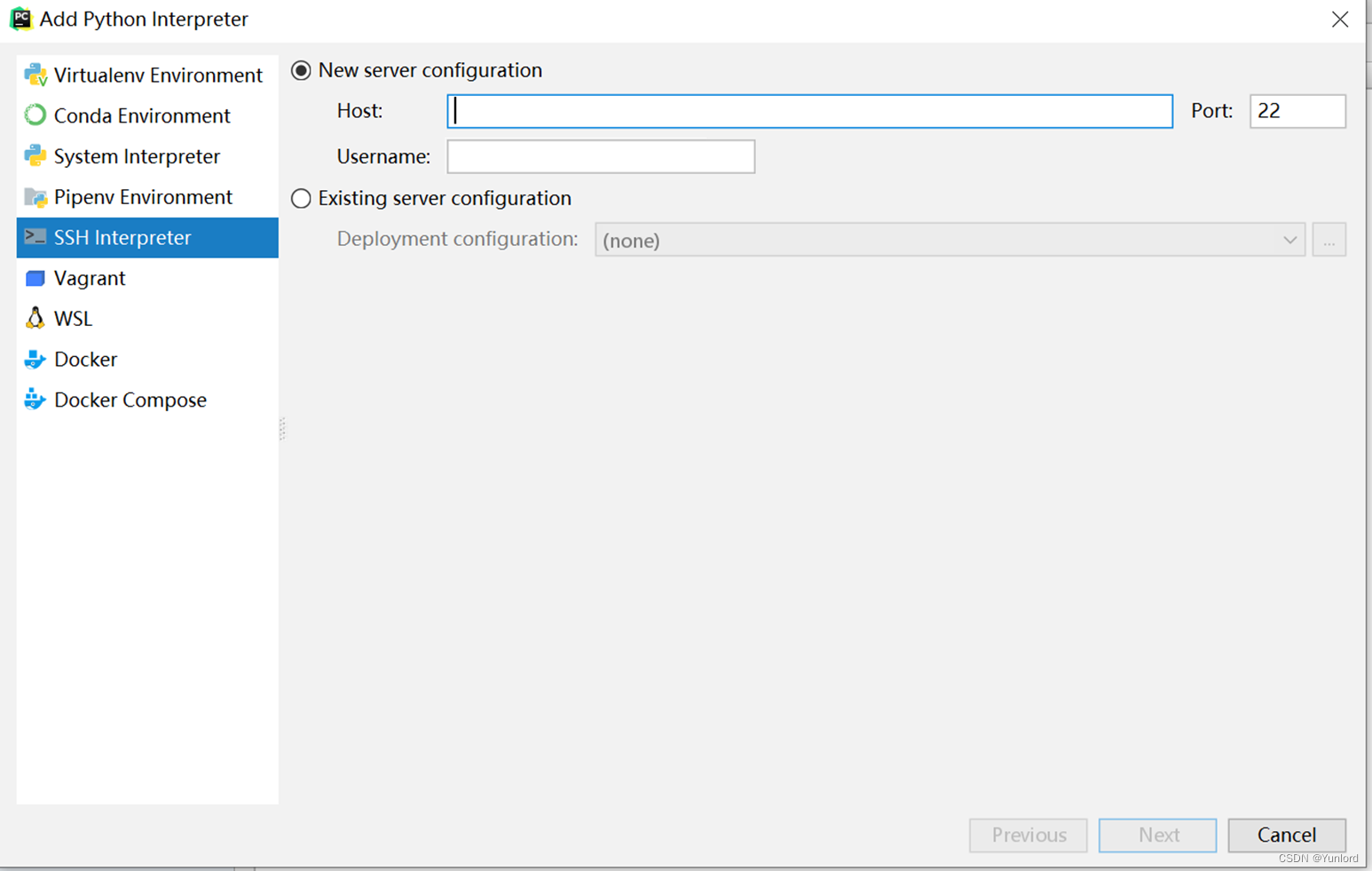Click the Previous button
Viewport: 1372px width, 871px height.
pyautogui.click(x=1029, y=835)
